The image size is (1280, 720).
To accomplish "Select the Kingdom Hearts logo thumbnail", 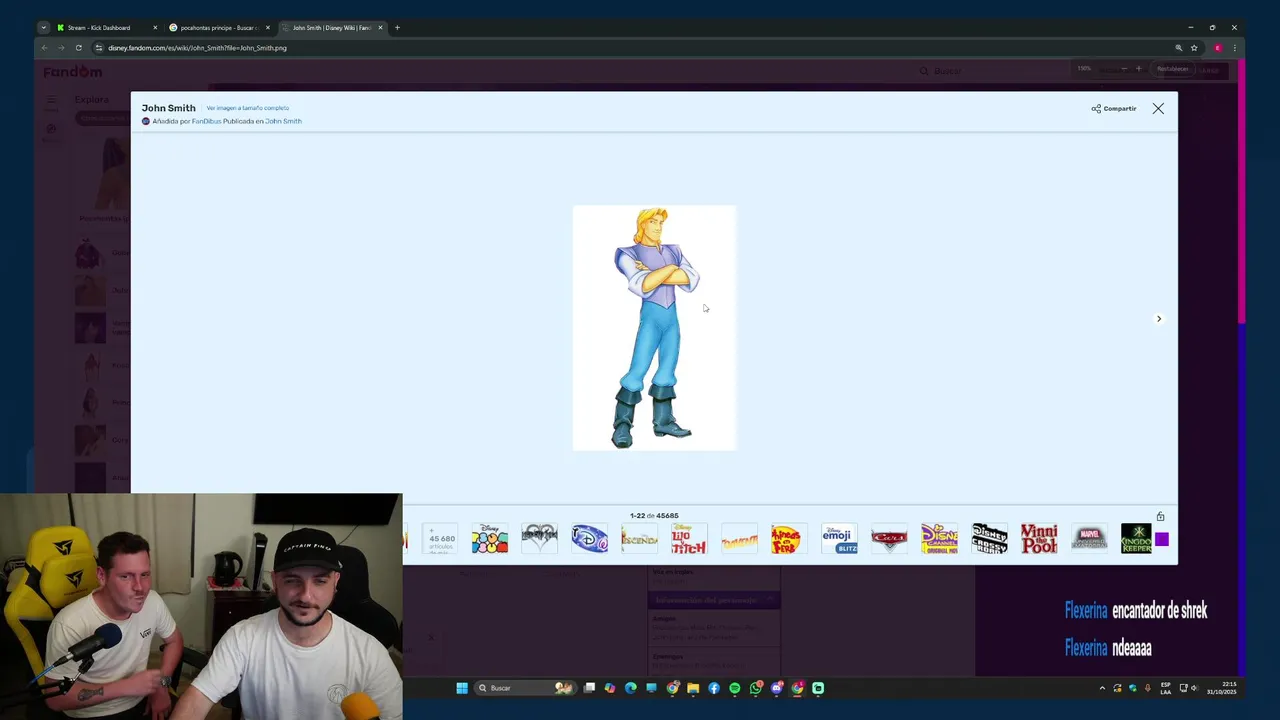I will pos(539,538).
